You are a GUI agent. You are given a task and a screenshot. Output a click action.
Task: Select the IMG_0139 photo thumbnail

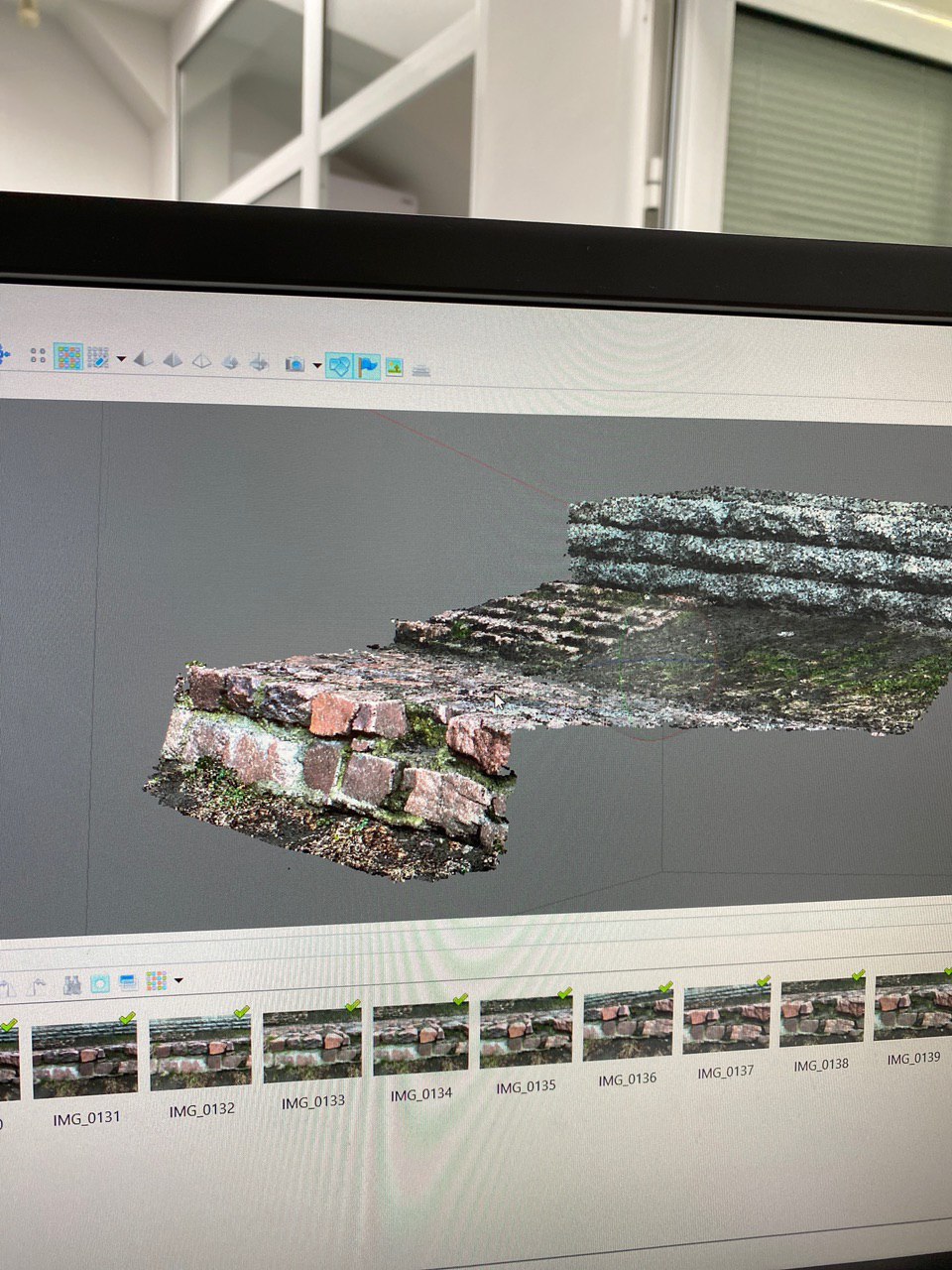tap(913, 1007)
